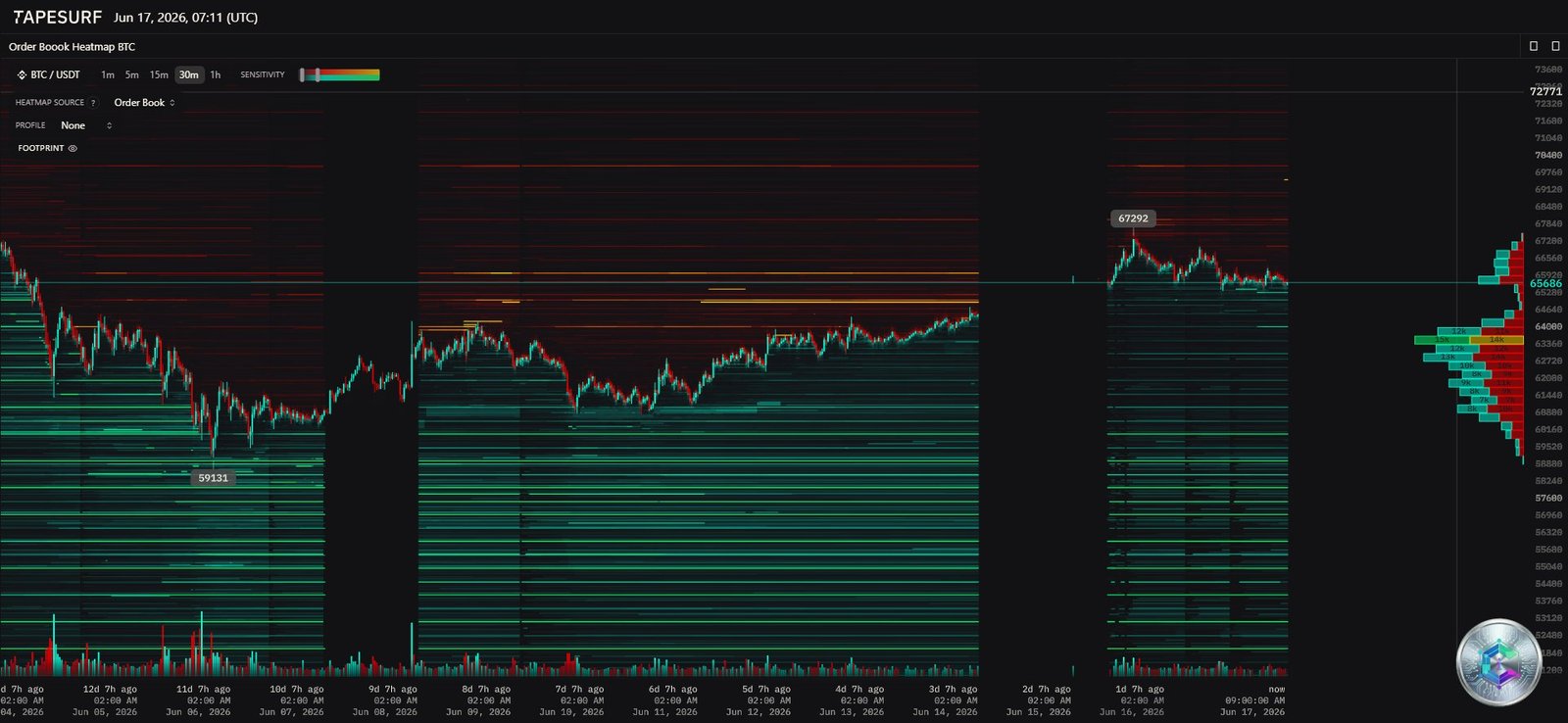Switch to the 1h timeframe
The image size is (1568, 723).
click(216, 74)
